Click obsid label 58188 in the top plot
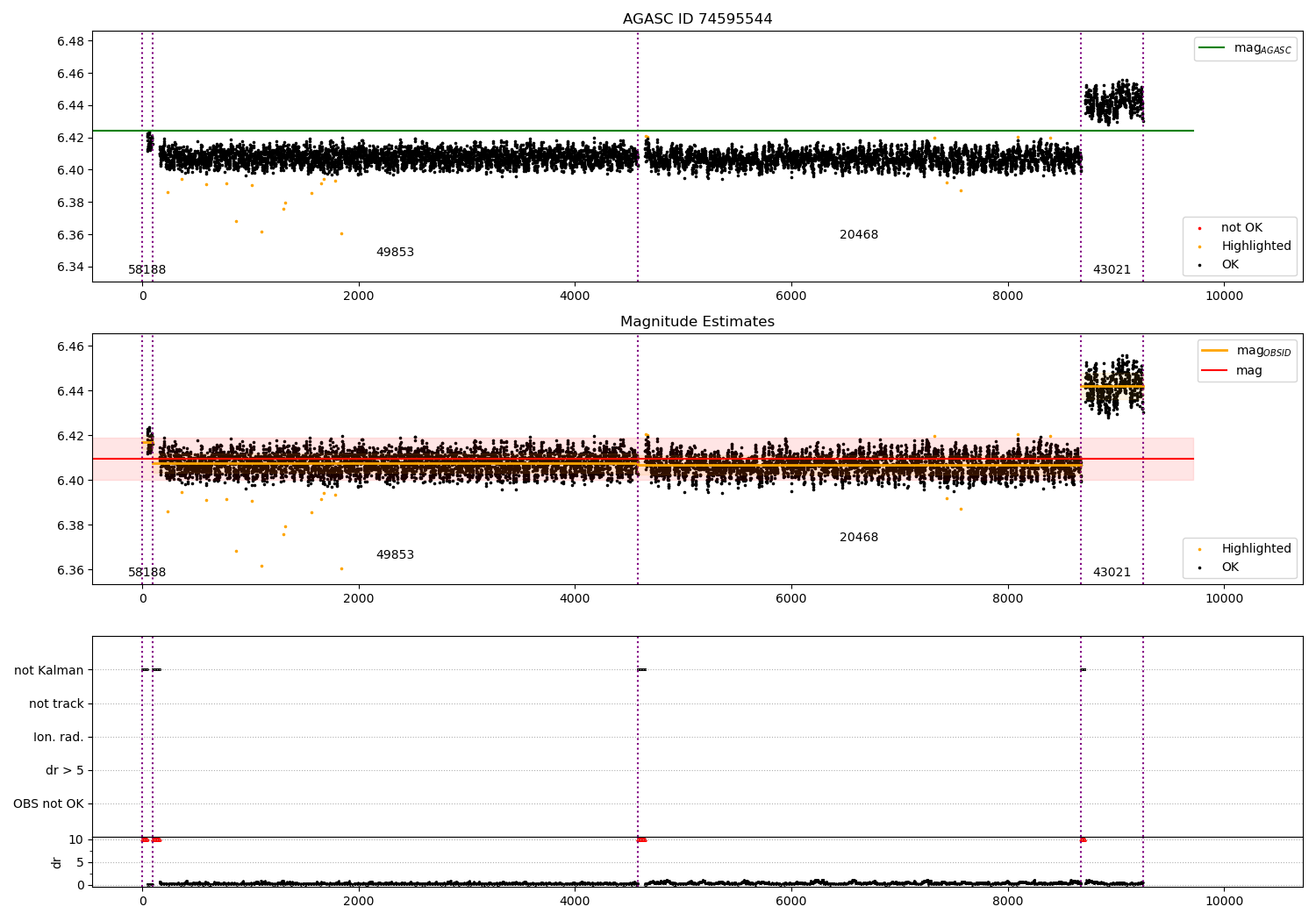 [147, 270]
